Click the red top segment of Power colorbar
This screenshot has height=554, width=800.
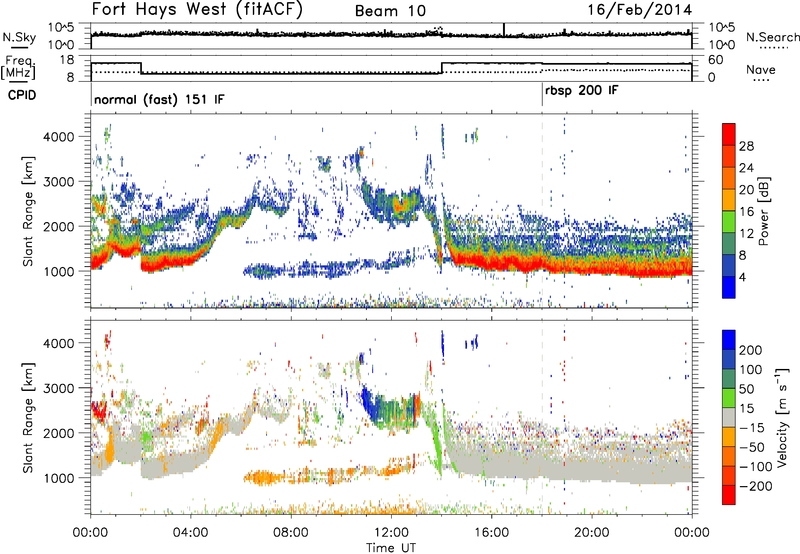coord(729,134)
